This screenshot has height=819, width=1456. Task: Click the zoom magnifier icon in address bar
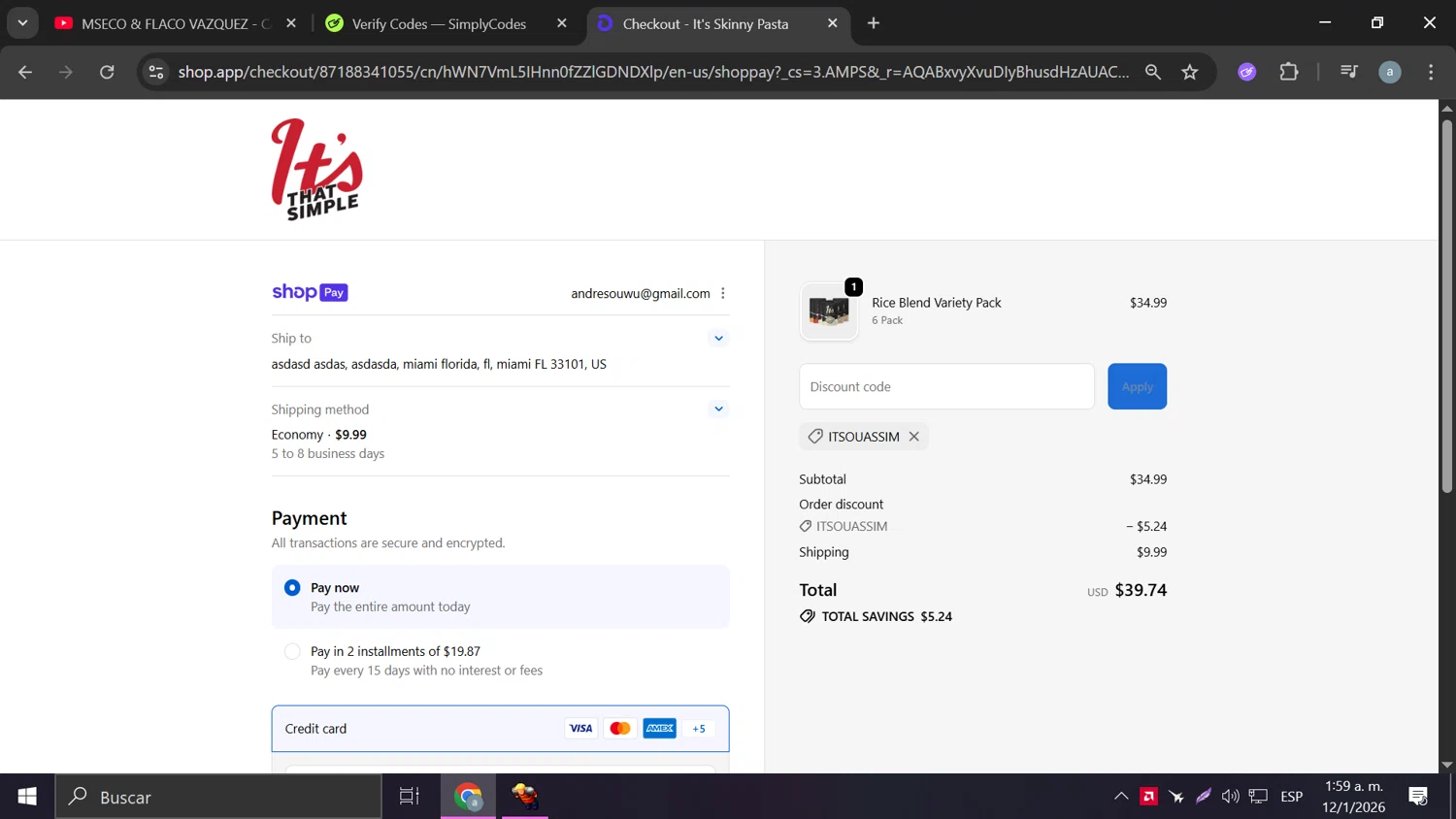tap(1153, 72)
